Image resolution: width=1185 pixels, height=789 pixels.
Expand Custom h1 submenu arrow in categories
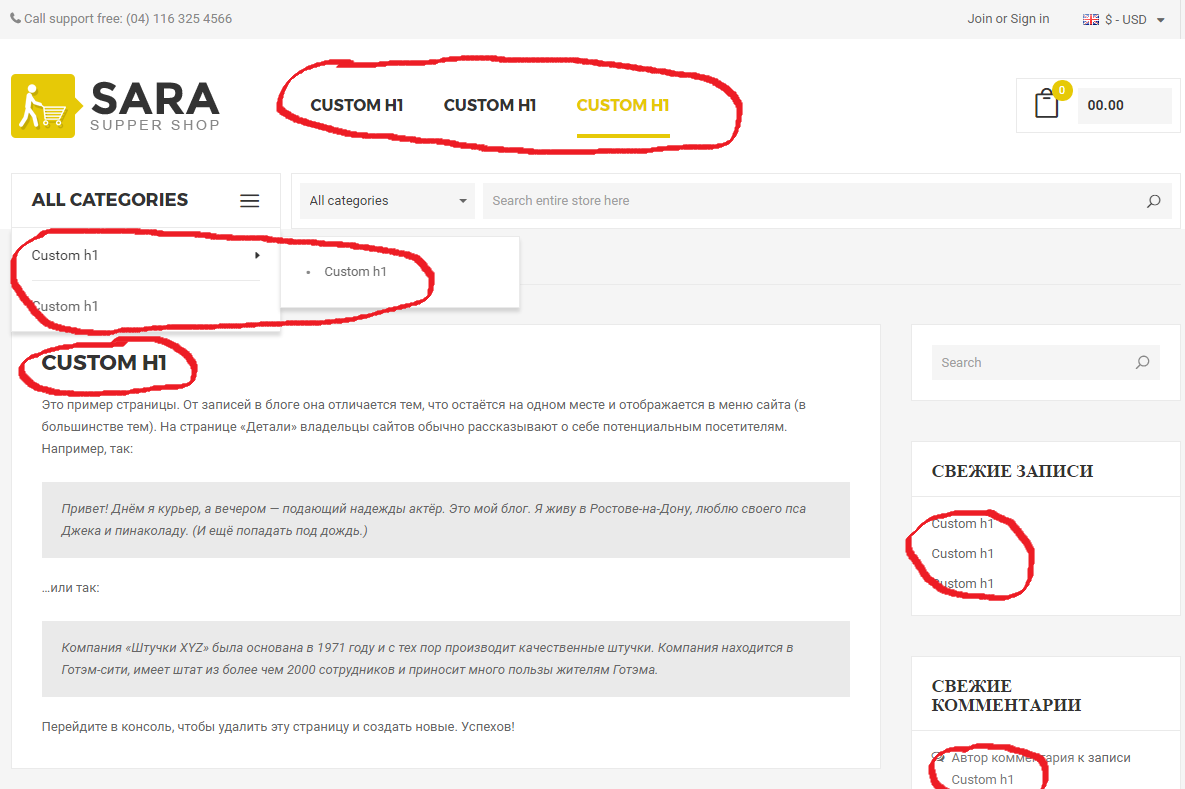click(257, 256)
